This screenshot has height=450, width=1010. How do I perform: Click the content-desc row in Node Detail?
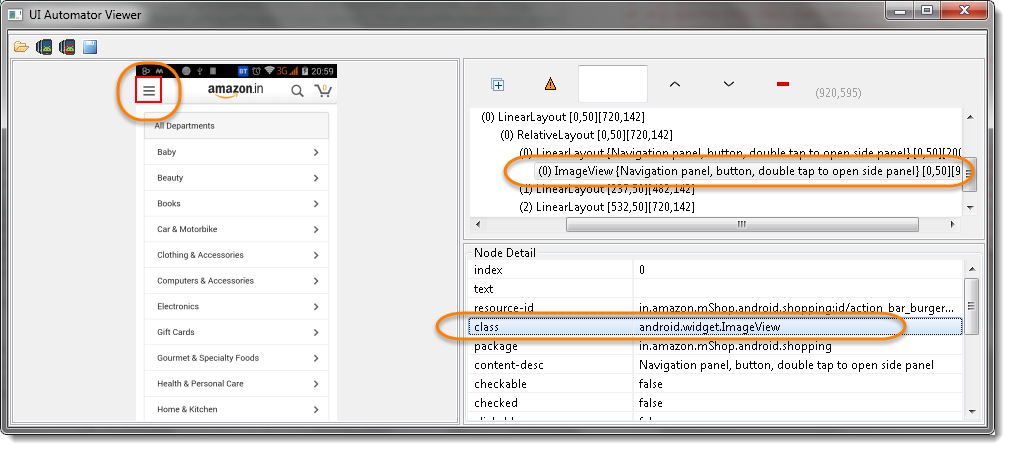click(x=715, y=365)
